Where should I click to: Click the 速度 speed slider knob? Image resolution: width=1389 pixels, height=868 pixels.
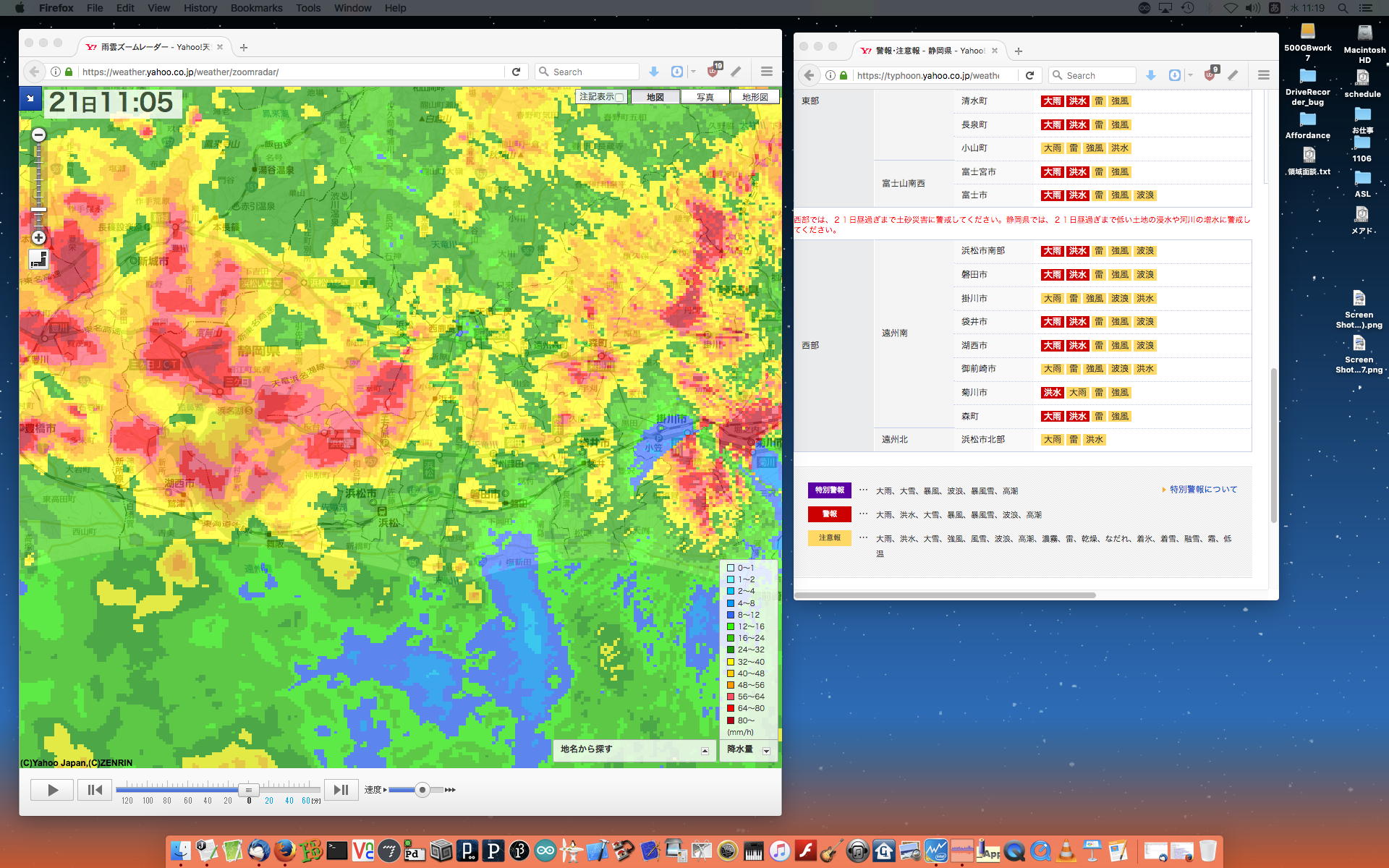(x=422, y=790)
